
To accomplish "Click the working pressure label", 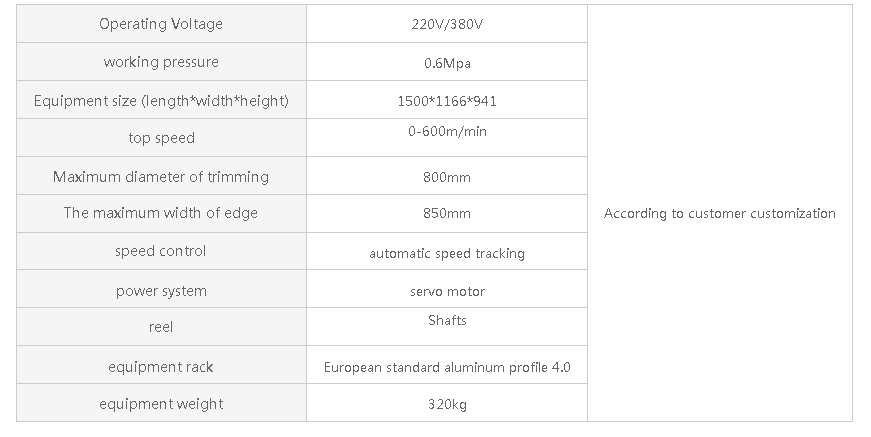I will 161,62.
